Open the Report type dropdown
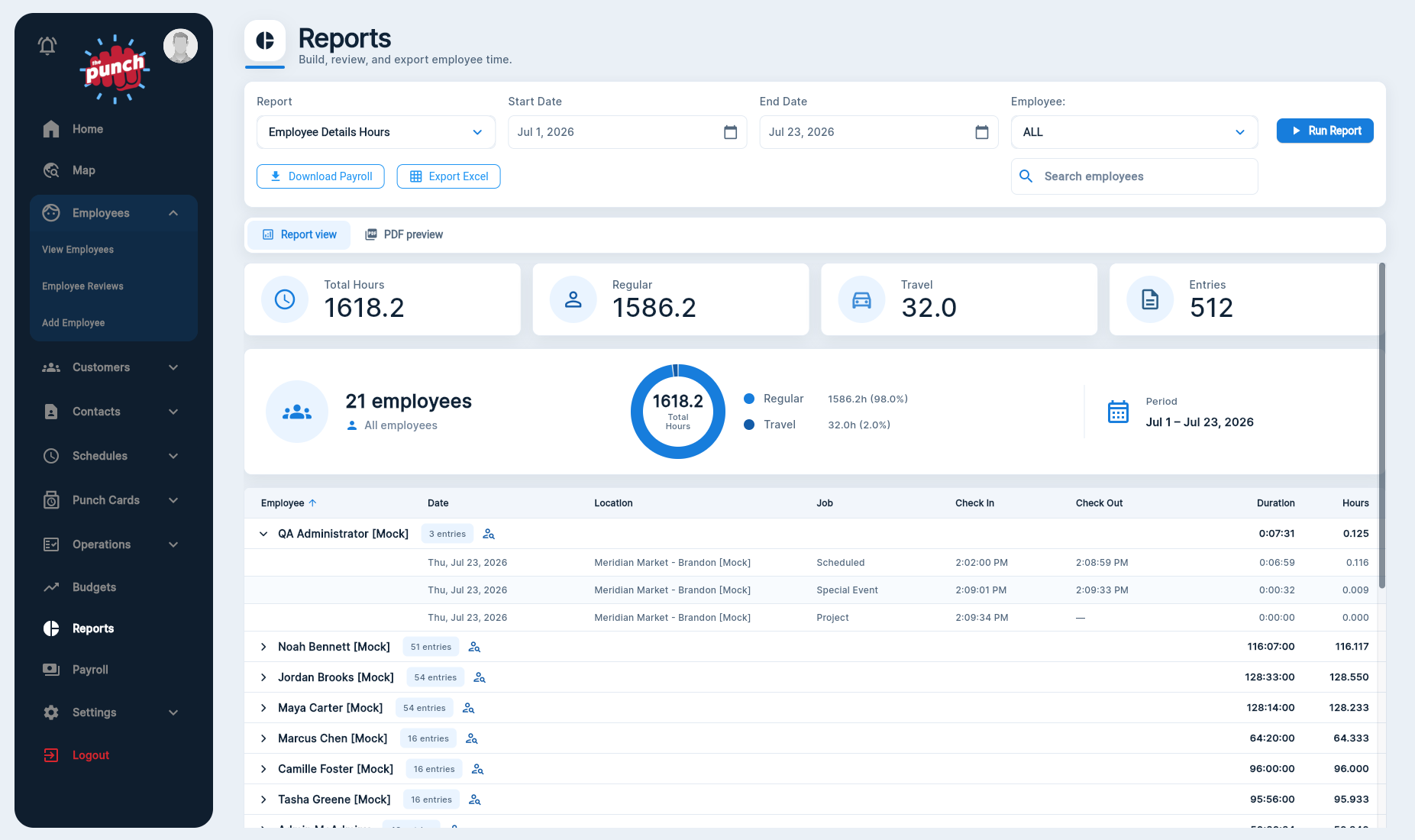This screenshot has height=840, width=1415. pos(376,132)
